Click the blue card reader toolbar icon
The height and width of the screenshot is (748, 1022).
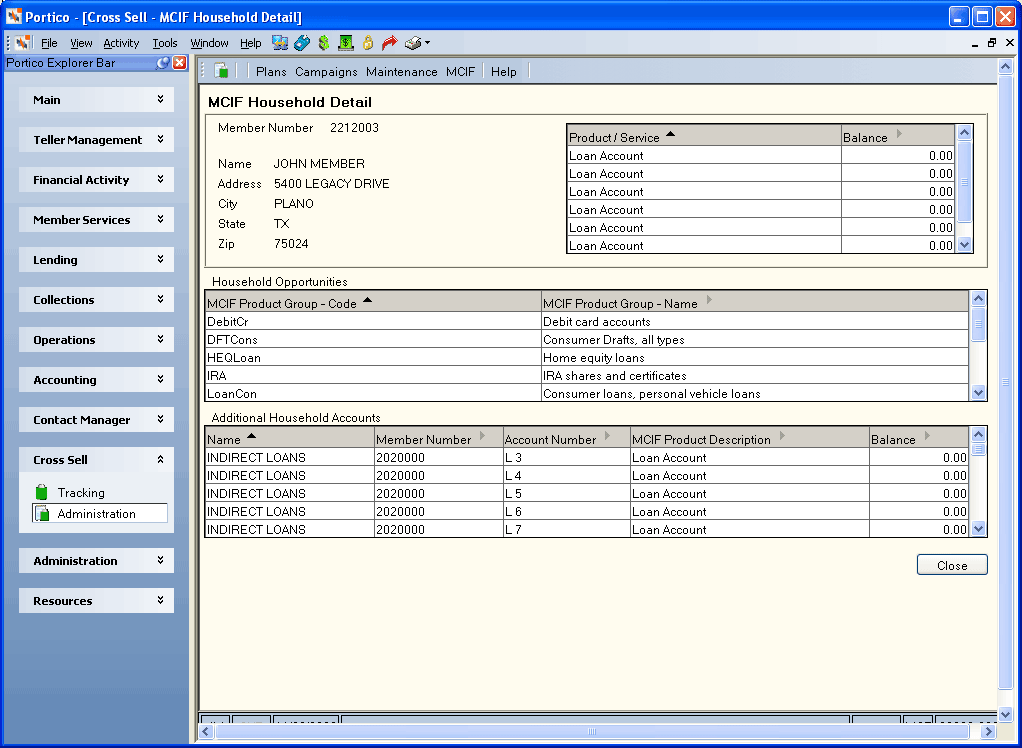(302, 43)
